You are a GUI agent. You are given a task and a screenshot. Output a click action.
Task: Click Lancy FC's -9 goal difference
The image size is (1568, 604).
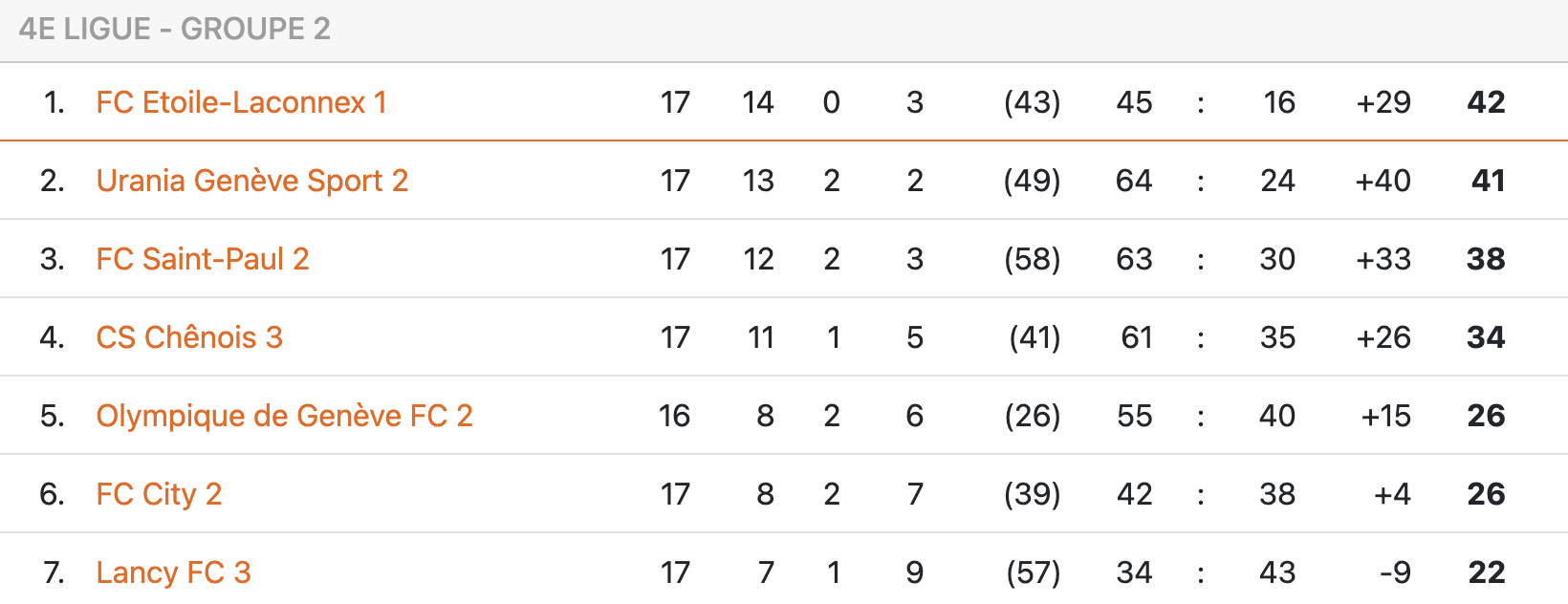1395,572
